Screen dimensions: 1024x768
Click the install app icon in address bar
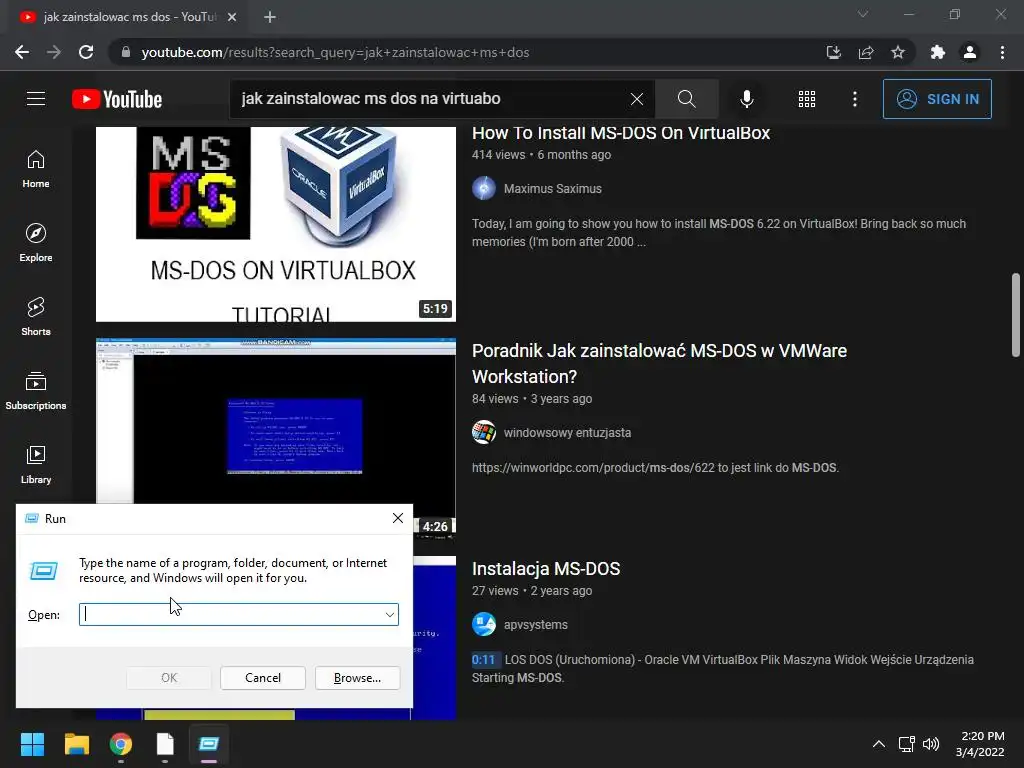[x=833, y=52]
